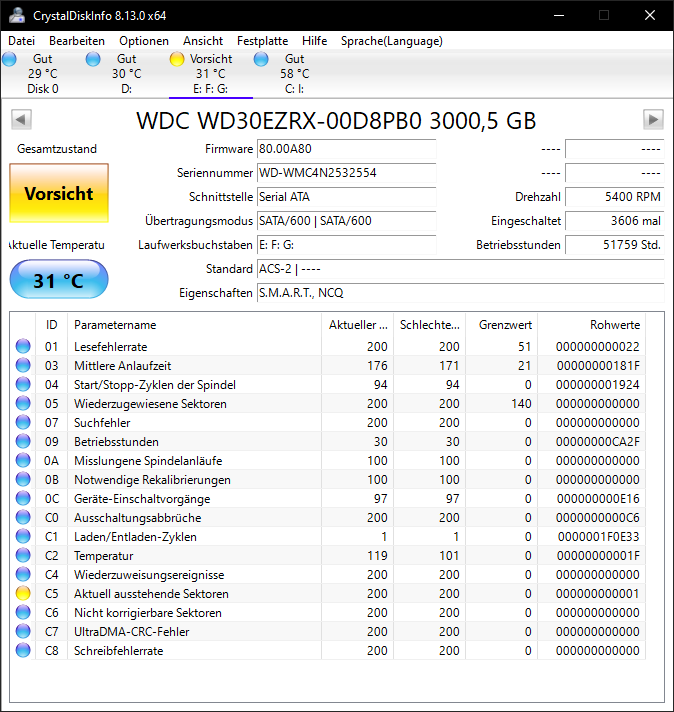Screen dimensions: 674x712
Task: Click the ID column header
Action: (x=51, y=325)
